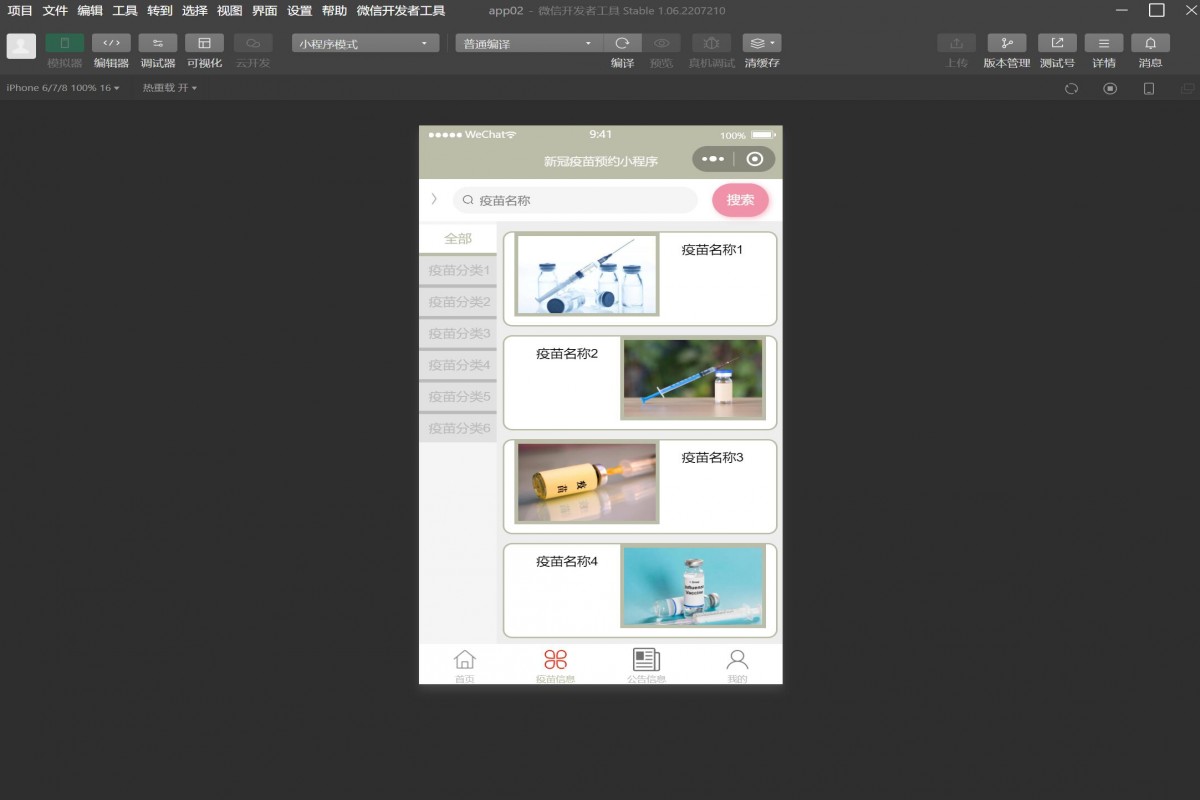This screenshot has height=800, width=1200.
Task: Open the 工具 menu
Action: pos(125,11)
